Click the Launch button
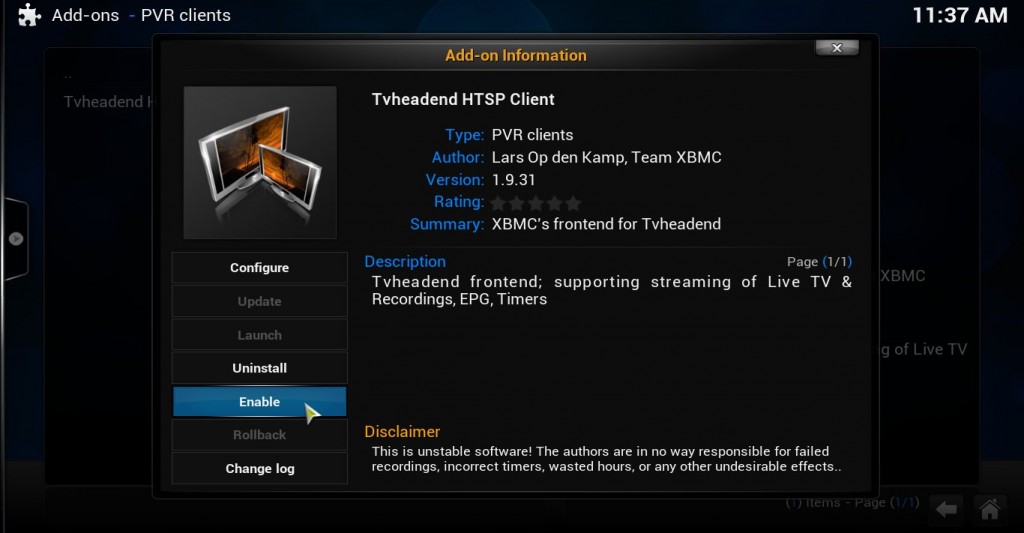 [259, 335]
